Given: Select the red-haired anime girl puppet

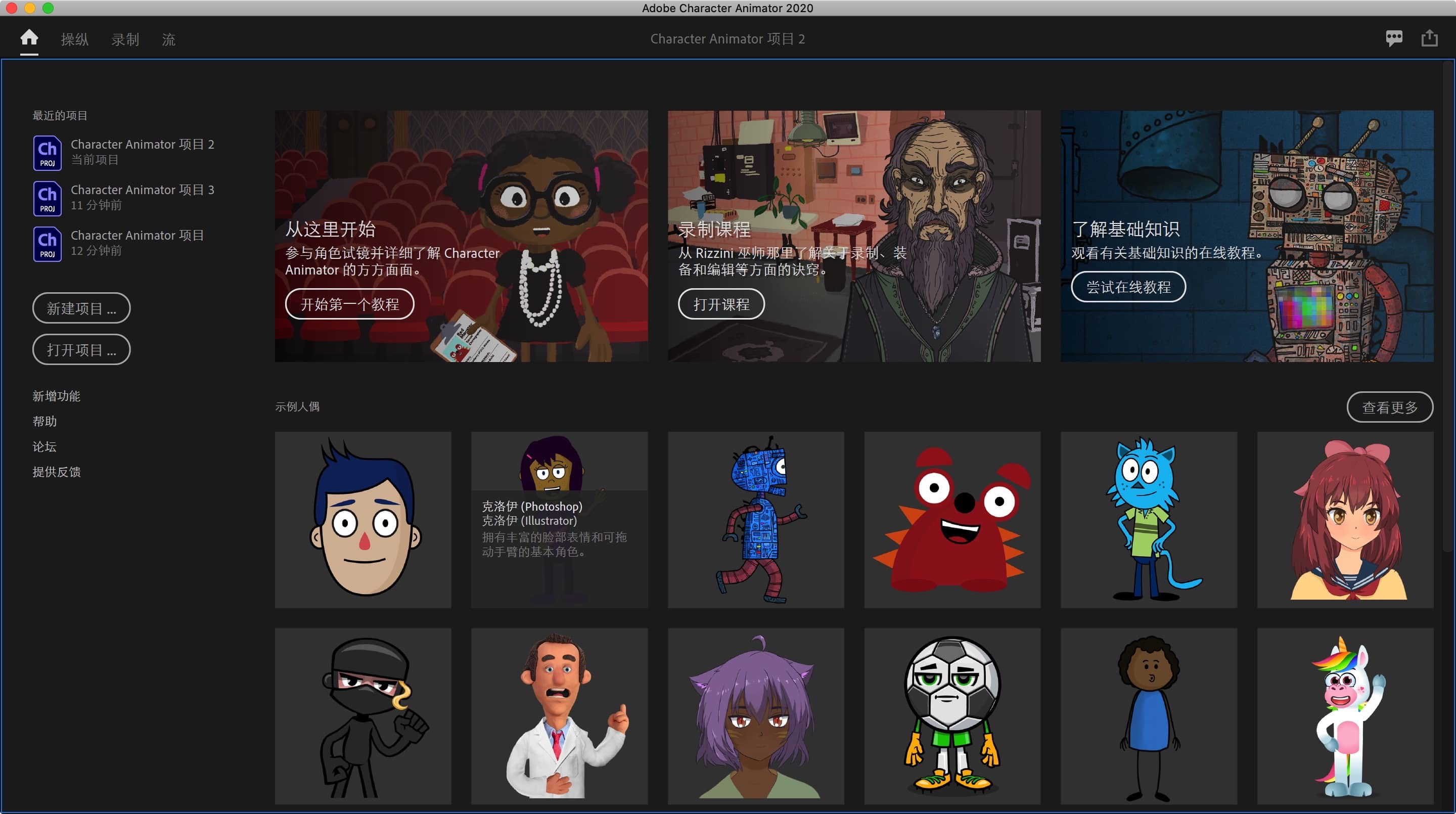Looking at the screenshot, I should tap(1345, 519).
